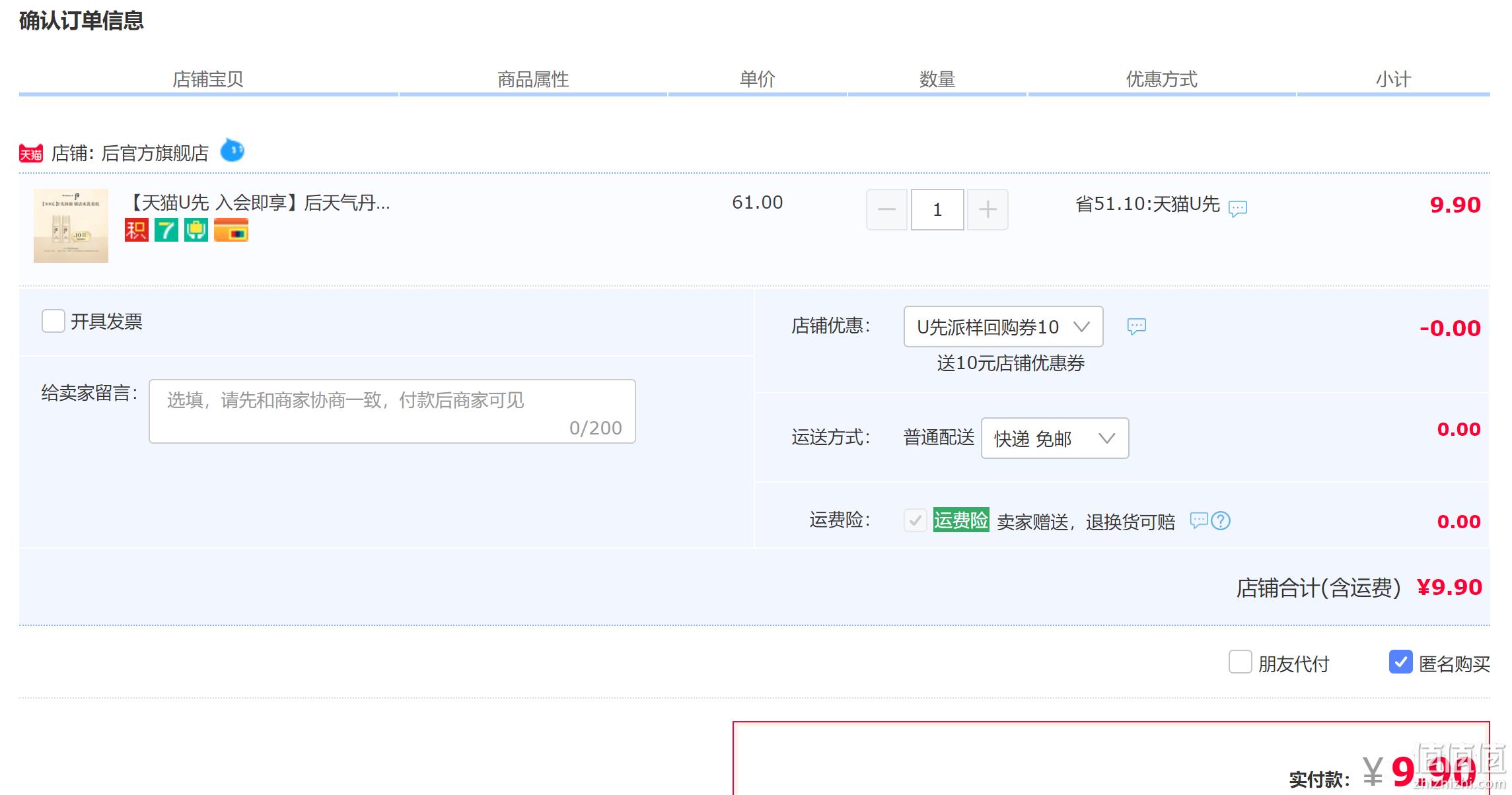Click the 给卖家留言 message text box

392,411
